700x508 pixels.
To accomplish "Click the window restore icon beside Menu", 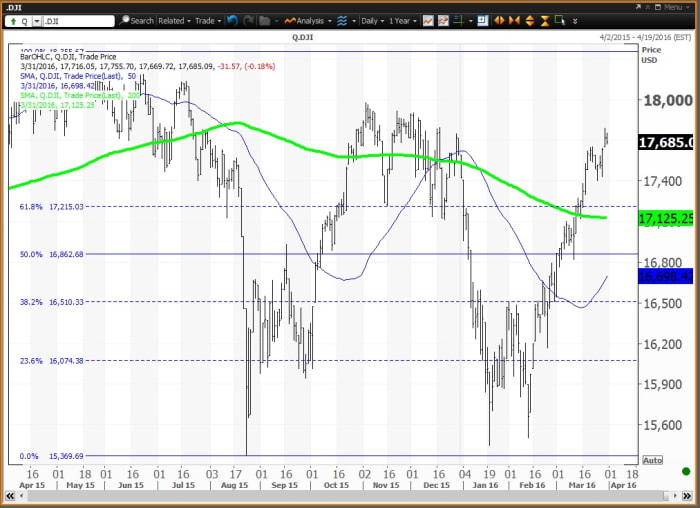I will coord(658,7).
